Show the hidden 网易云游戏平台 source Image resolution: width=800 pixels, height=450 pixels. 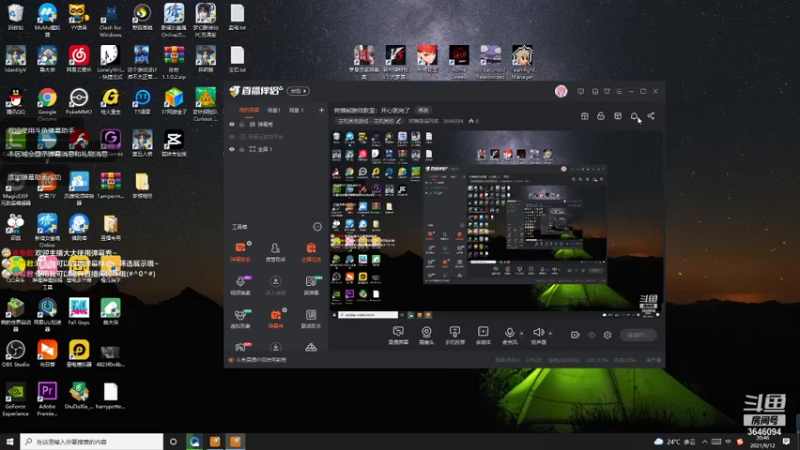pos(232,137)
